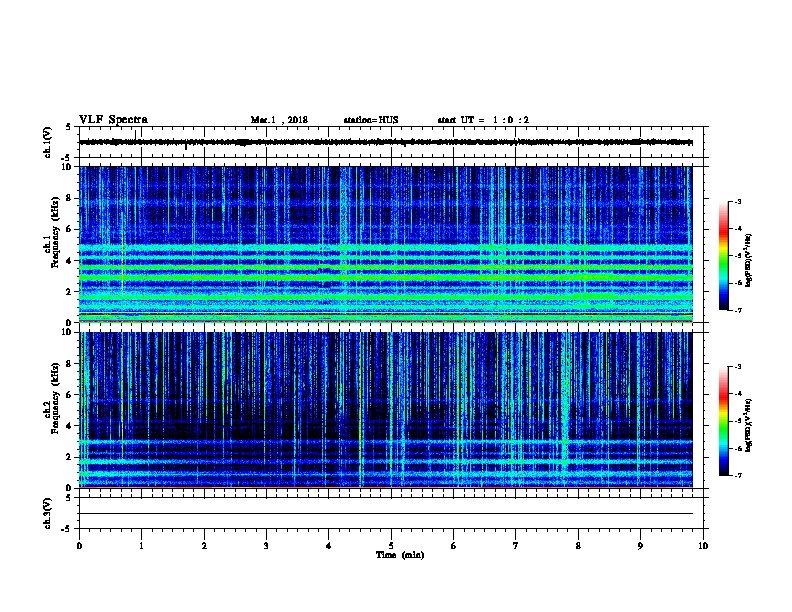Click the time axis tick label "9"

coord(640,546)
